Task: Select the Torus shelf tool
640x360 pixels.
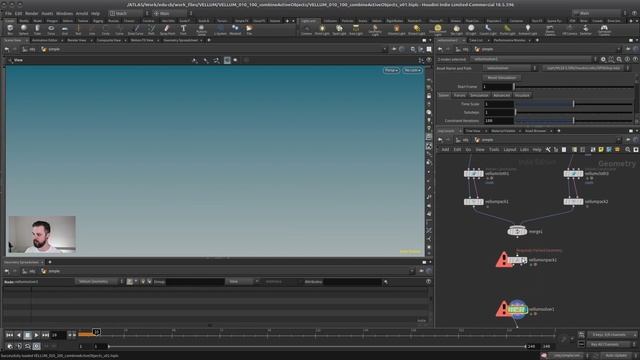Action: (x=51, y=29)
